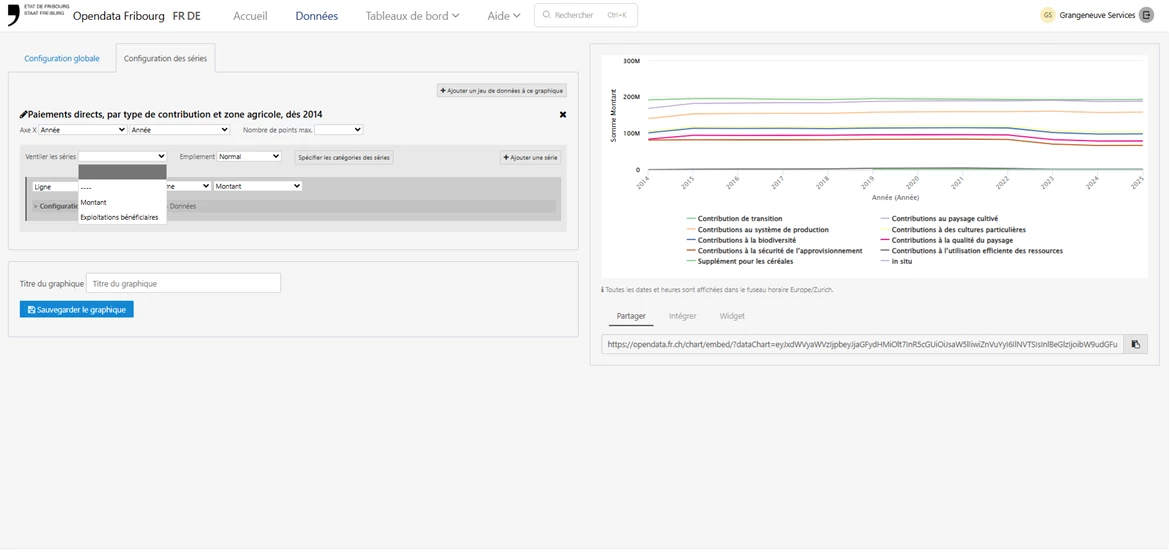Choose the ---- option in dropdown list
This screenshot has height=553, width=1170.
(x=122, y=187)
